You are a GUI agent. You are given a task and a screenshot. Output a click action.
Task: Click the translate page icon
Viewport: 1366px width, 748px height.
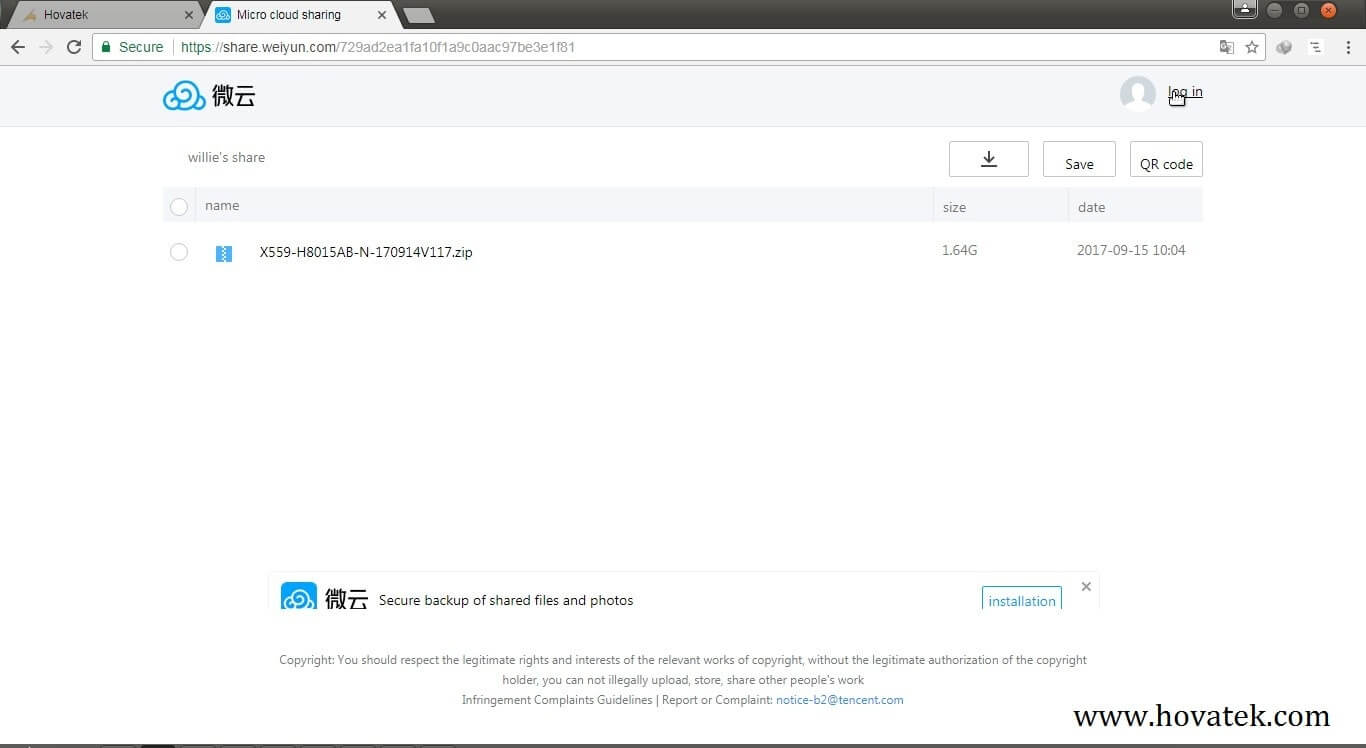1226,47
